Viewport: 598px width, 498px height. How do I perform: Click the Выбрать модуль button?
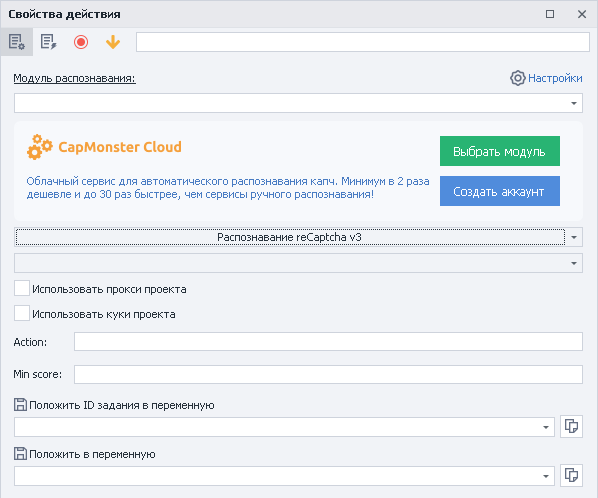click(500, 151)
